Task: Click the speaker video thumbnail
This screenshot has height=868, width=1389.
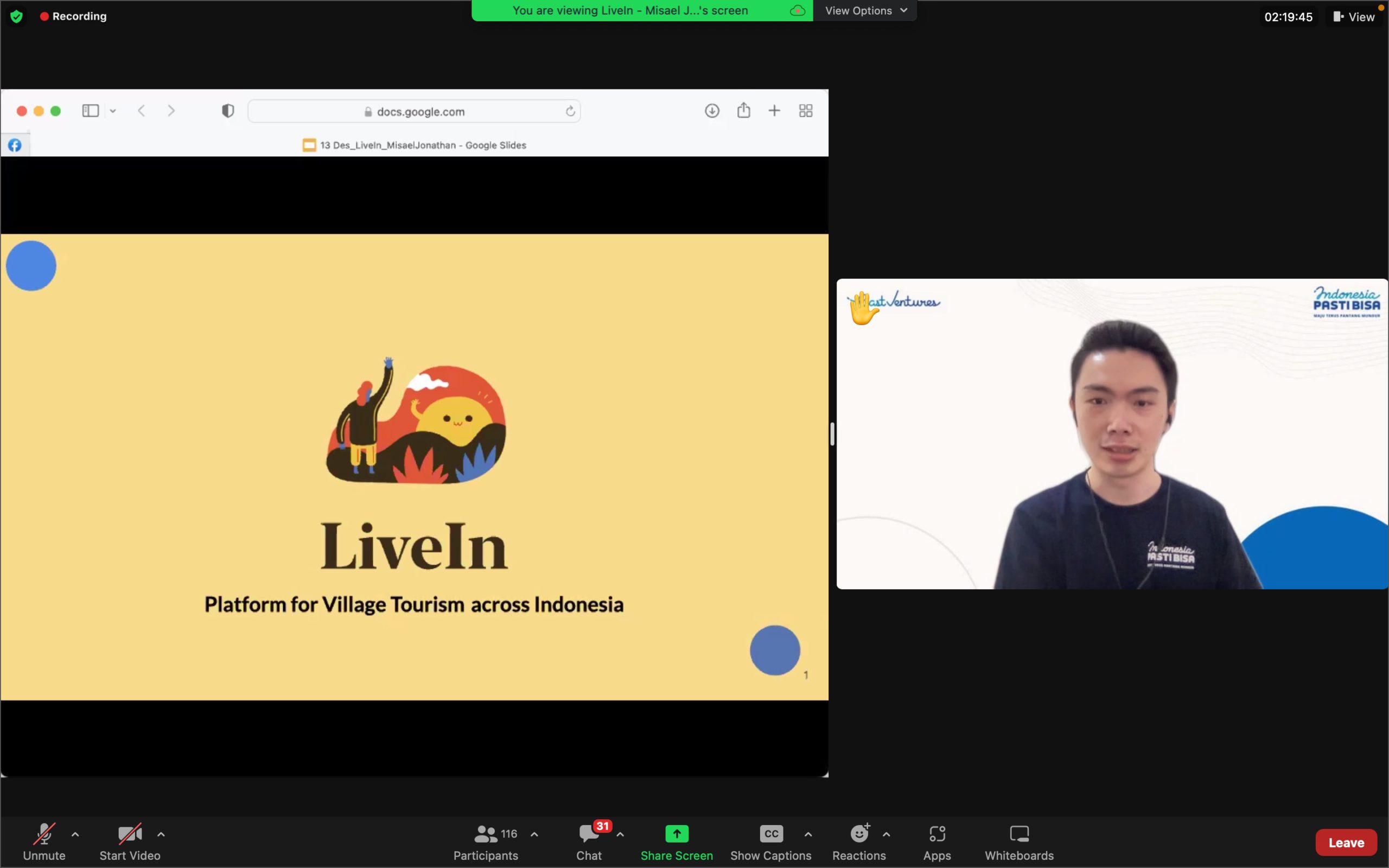Action: tap(1112, 434)
